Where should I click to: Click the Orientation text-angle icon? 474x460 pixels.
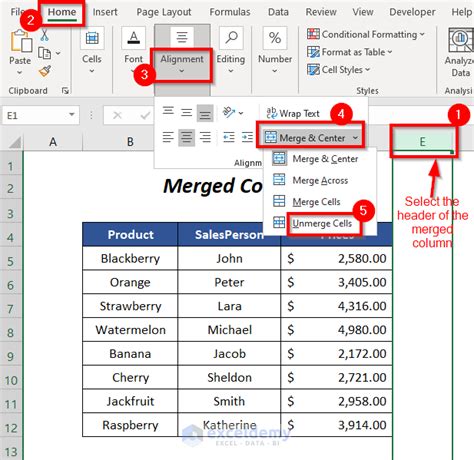[x=229, y=112]
